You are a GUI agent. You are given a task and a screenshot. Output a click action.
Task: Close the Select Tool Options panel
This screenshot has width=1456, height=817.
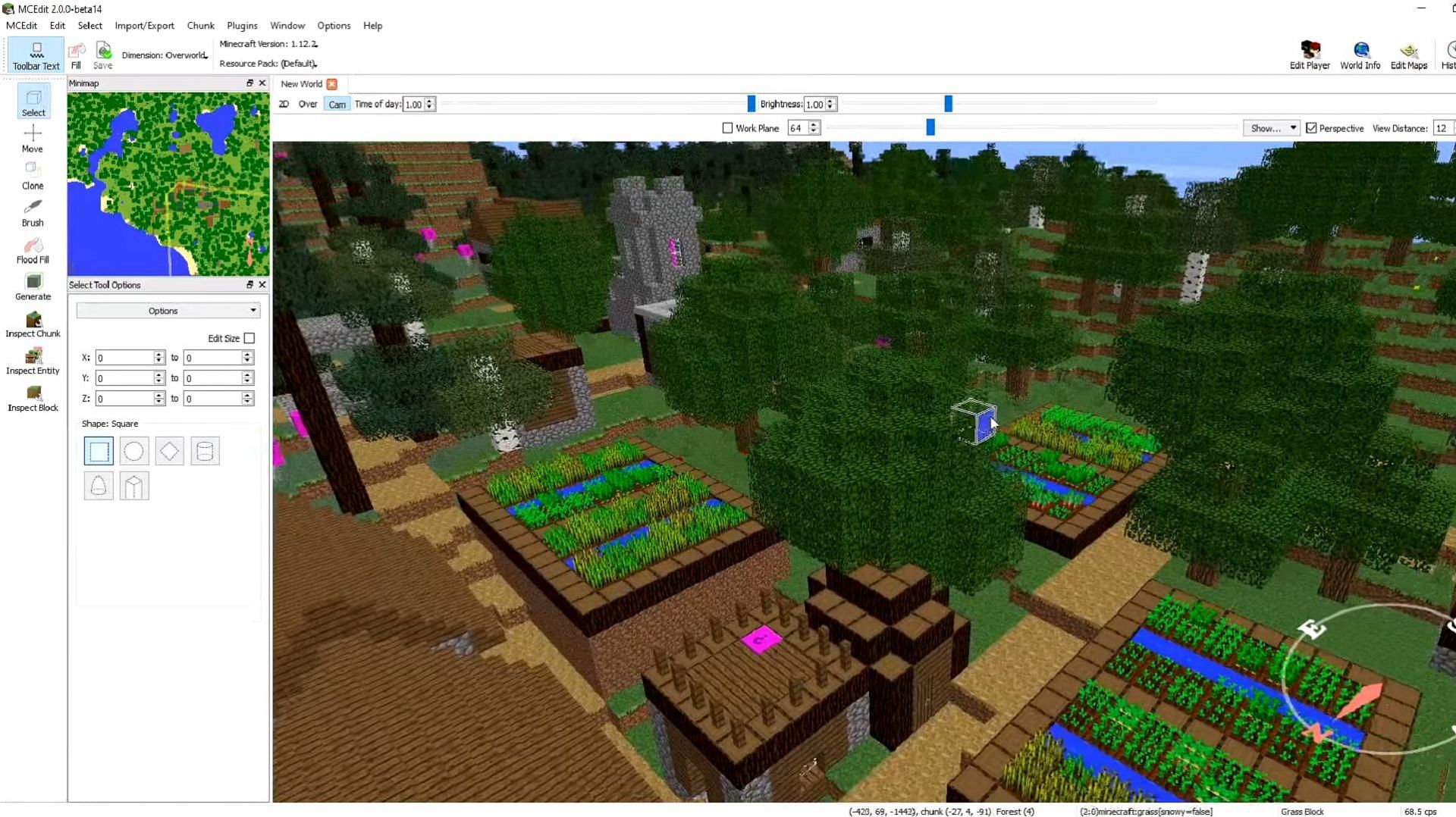(x=262, y=285)
